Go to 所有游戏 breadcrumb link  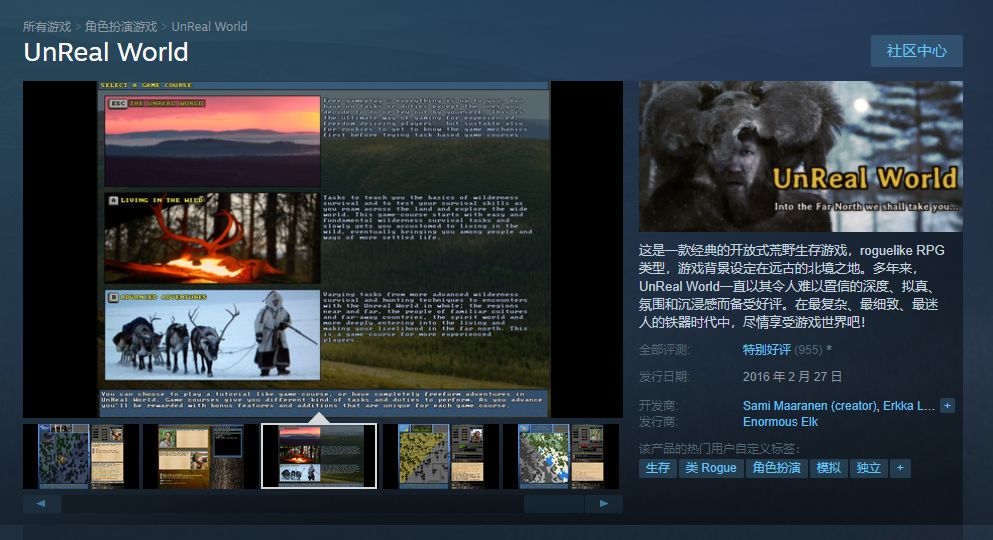[47, 27]
